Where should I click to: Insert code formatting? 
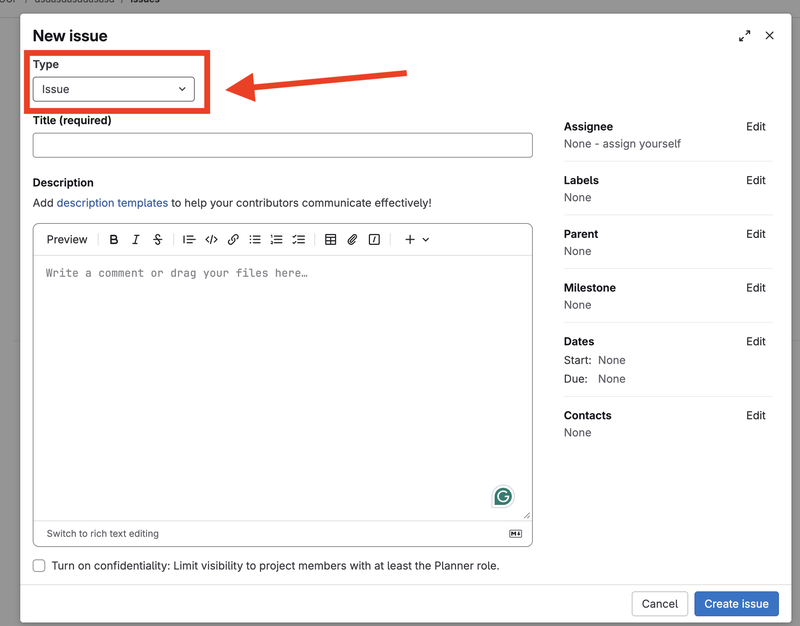click(x=211, y=240)
